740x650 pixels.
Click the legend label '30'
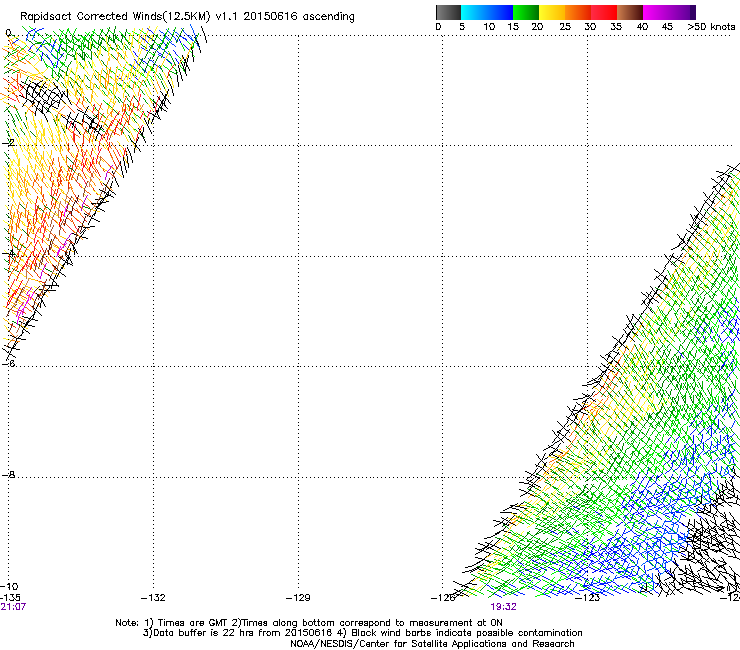[590, 27]
